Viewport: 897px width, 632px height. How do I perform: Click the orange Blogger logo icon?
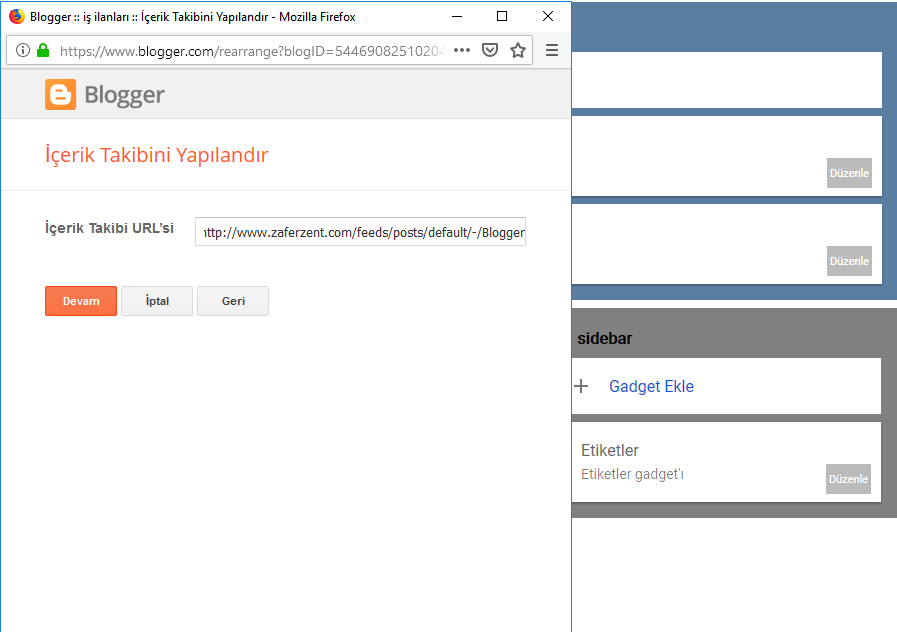click(x=61, y=94)
